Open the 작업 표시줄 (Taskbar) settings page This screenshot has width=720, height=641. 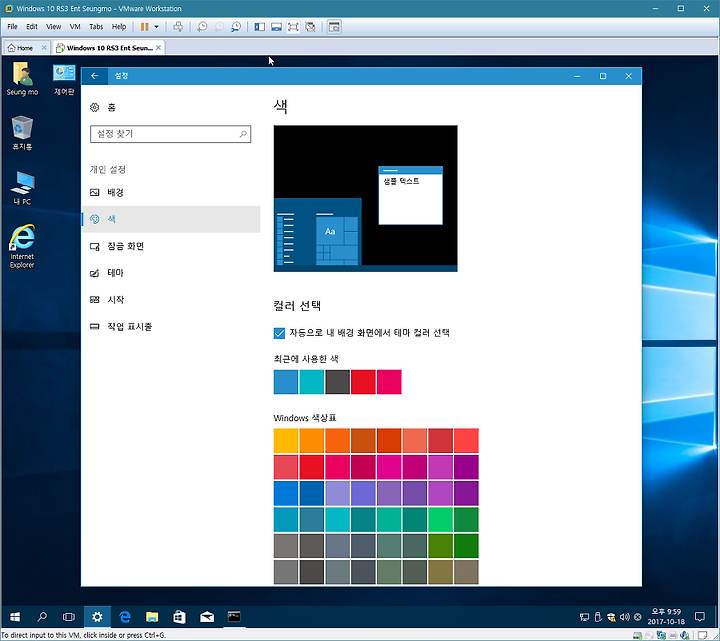[x=171, y=326]
